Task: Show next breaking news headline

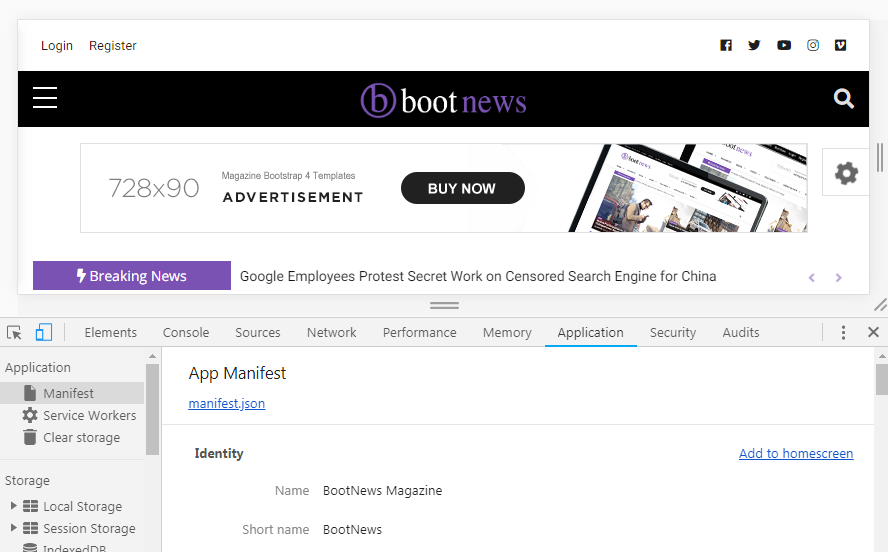Action: (x=838, y=277)
